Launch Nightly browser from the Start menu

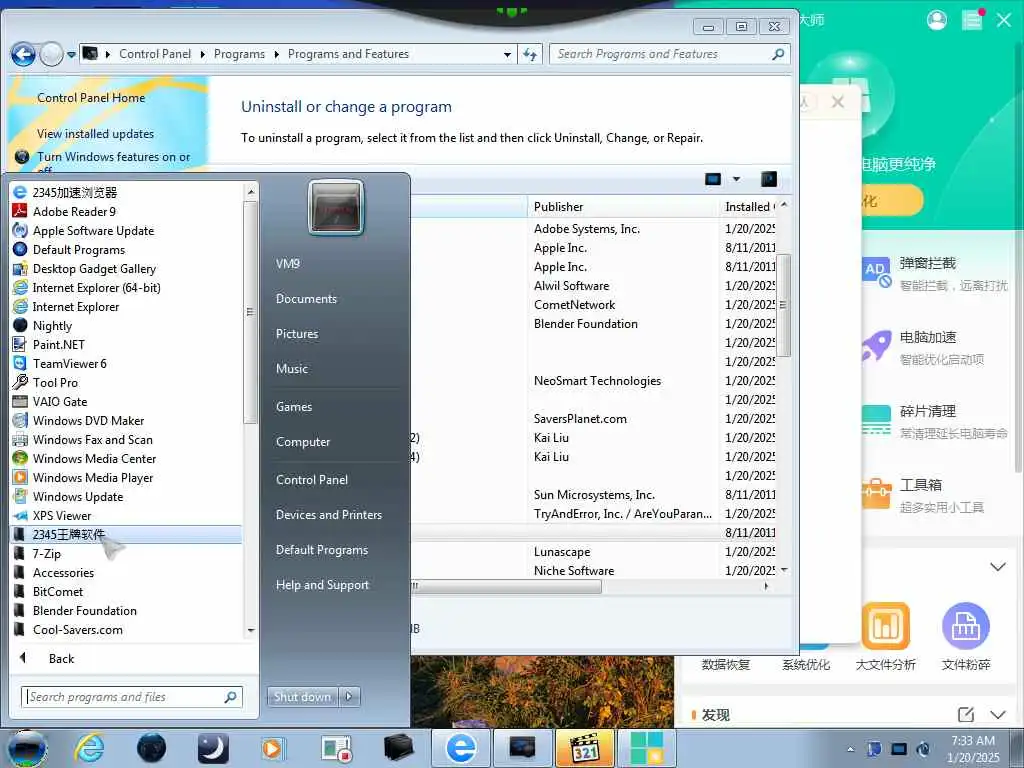pos(52,325)
